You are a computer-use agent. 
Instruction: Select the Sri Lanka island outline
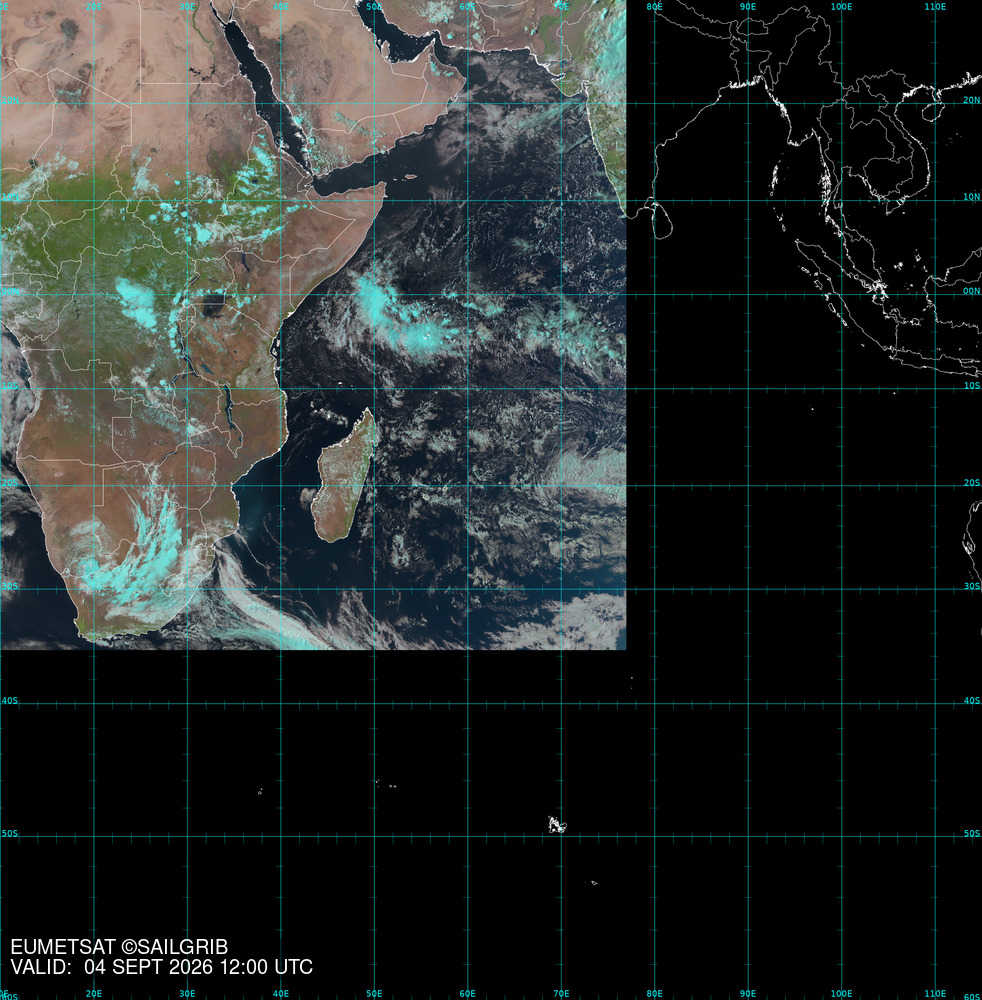tap(661, 219)
